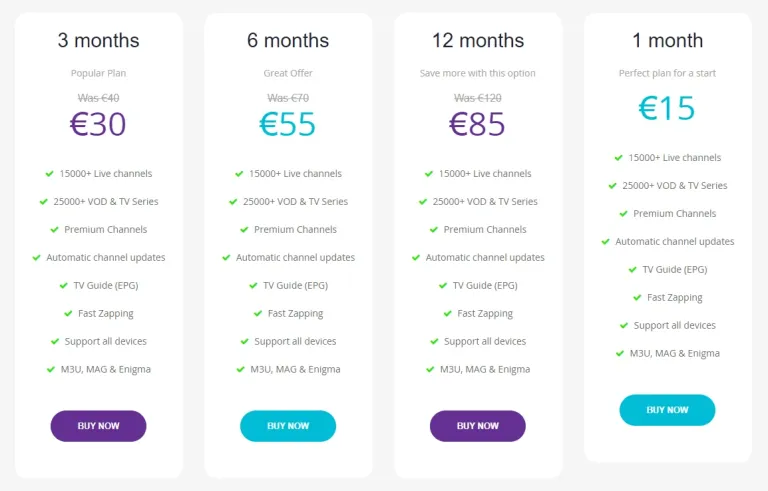Click checkmark beside 25000+ VOD & TV Series in 1 month plan

click(612, 186)
